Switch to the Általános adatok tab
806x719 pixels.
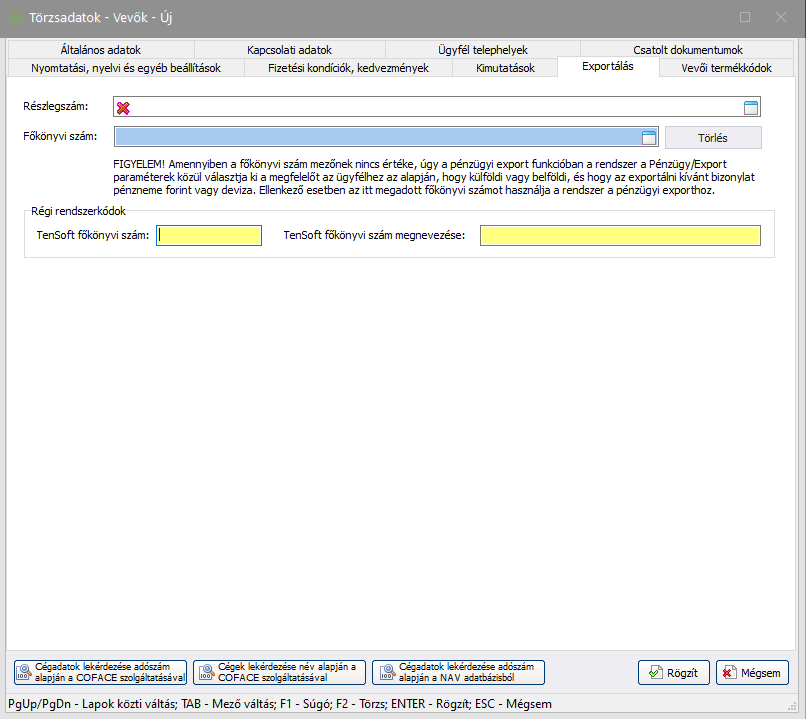(100, 50)
